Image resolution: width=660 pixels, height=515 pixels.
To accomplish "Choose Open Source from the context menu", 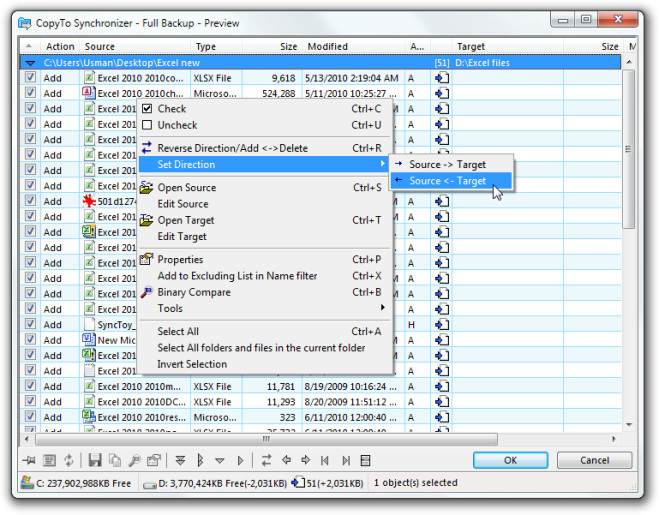I will [264, 188].
